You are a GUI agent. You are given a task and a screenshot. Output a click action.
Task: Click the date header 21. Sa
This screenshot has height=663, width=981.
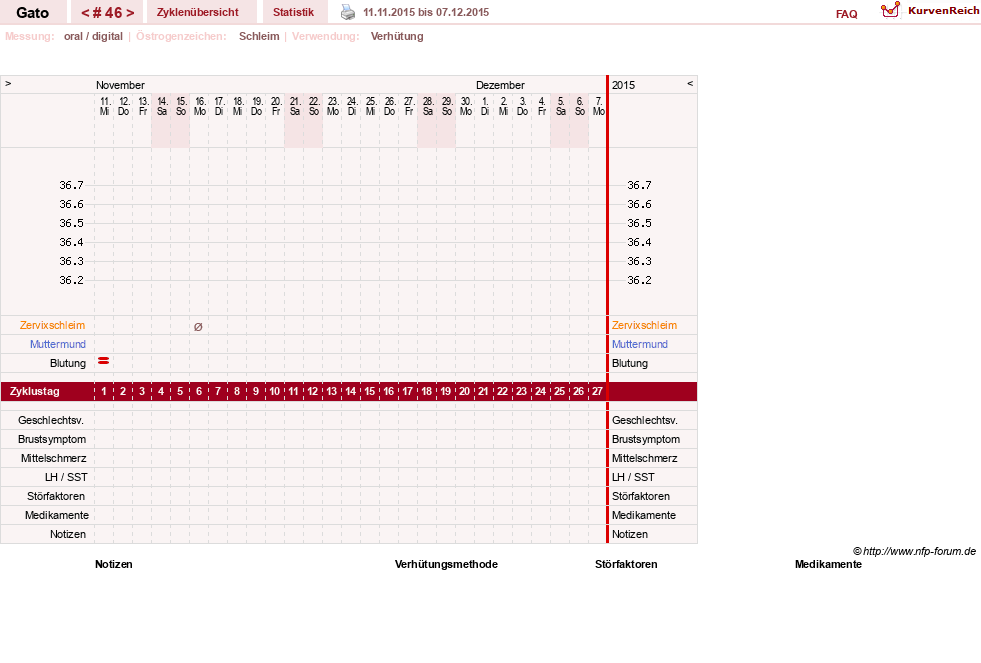click(295, 106)
